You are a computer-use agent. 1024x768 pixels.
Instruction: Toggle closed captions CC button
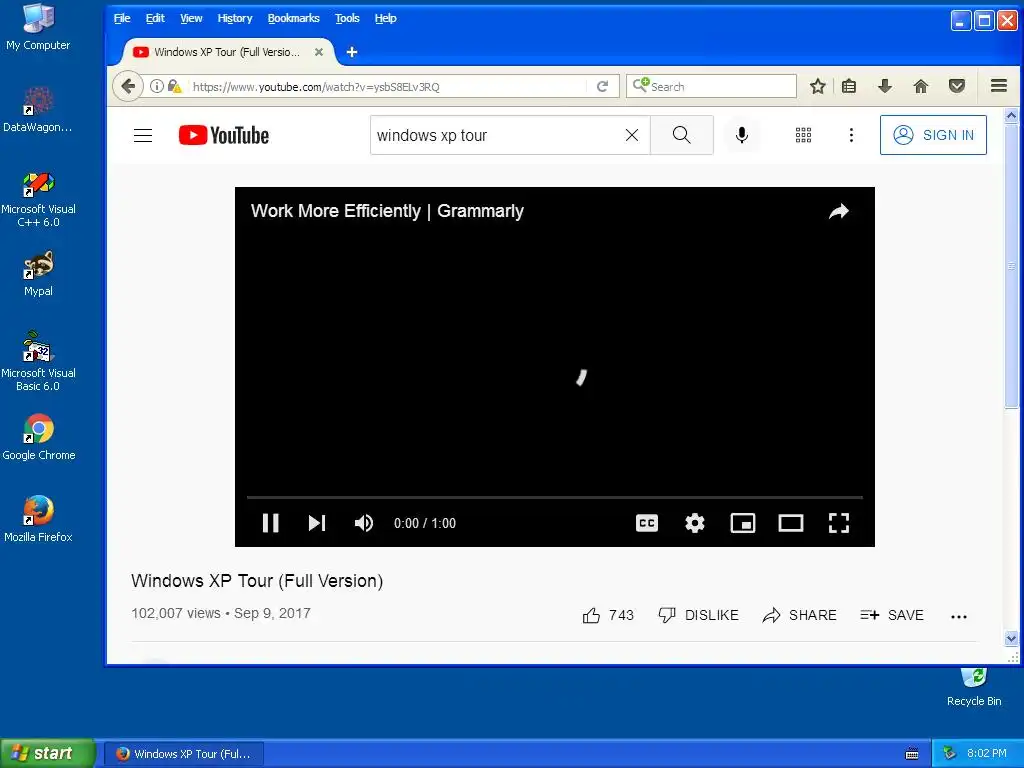(647, 523)
